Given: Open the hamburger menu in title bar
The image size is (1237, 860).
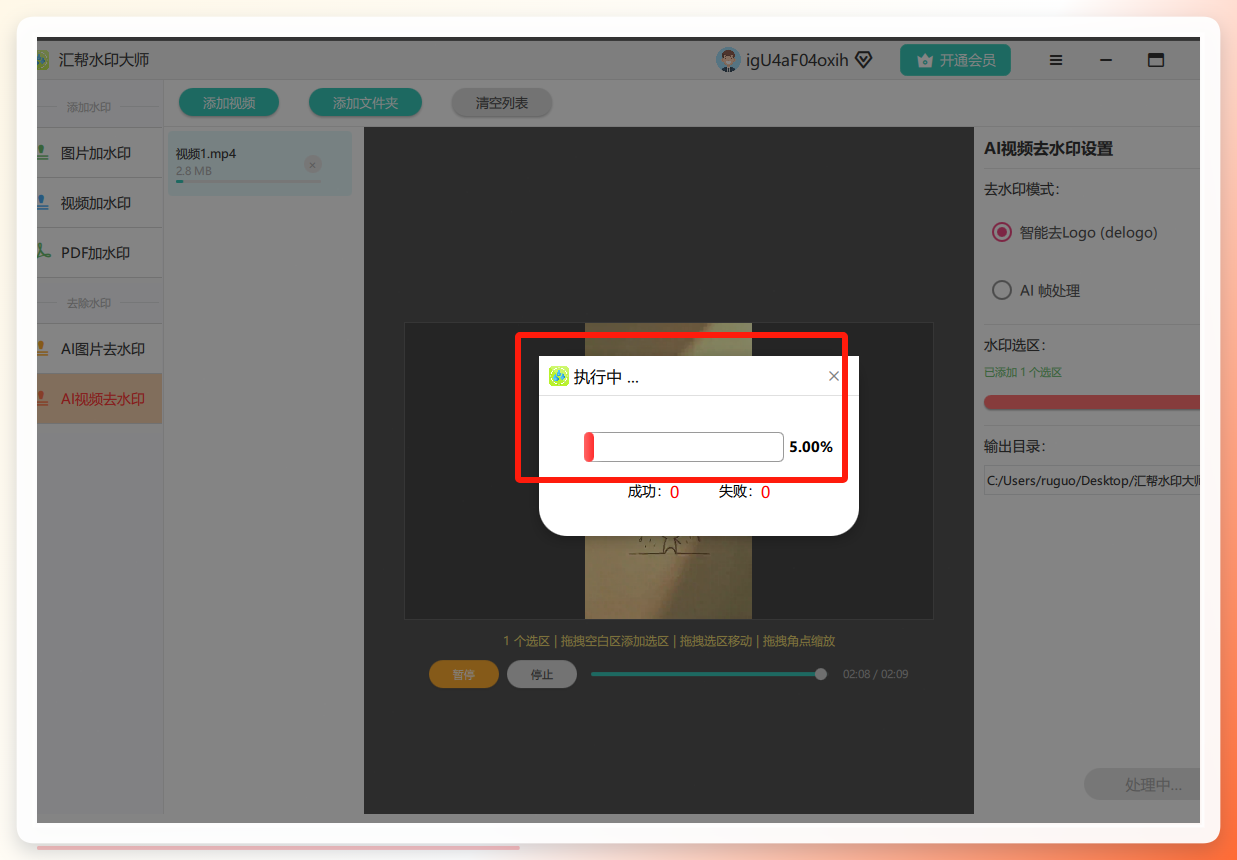Looking at the screenshot, I should (1056, 60).
